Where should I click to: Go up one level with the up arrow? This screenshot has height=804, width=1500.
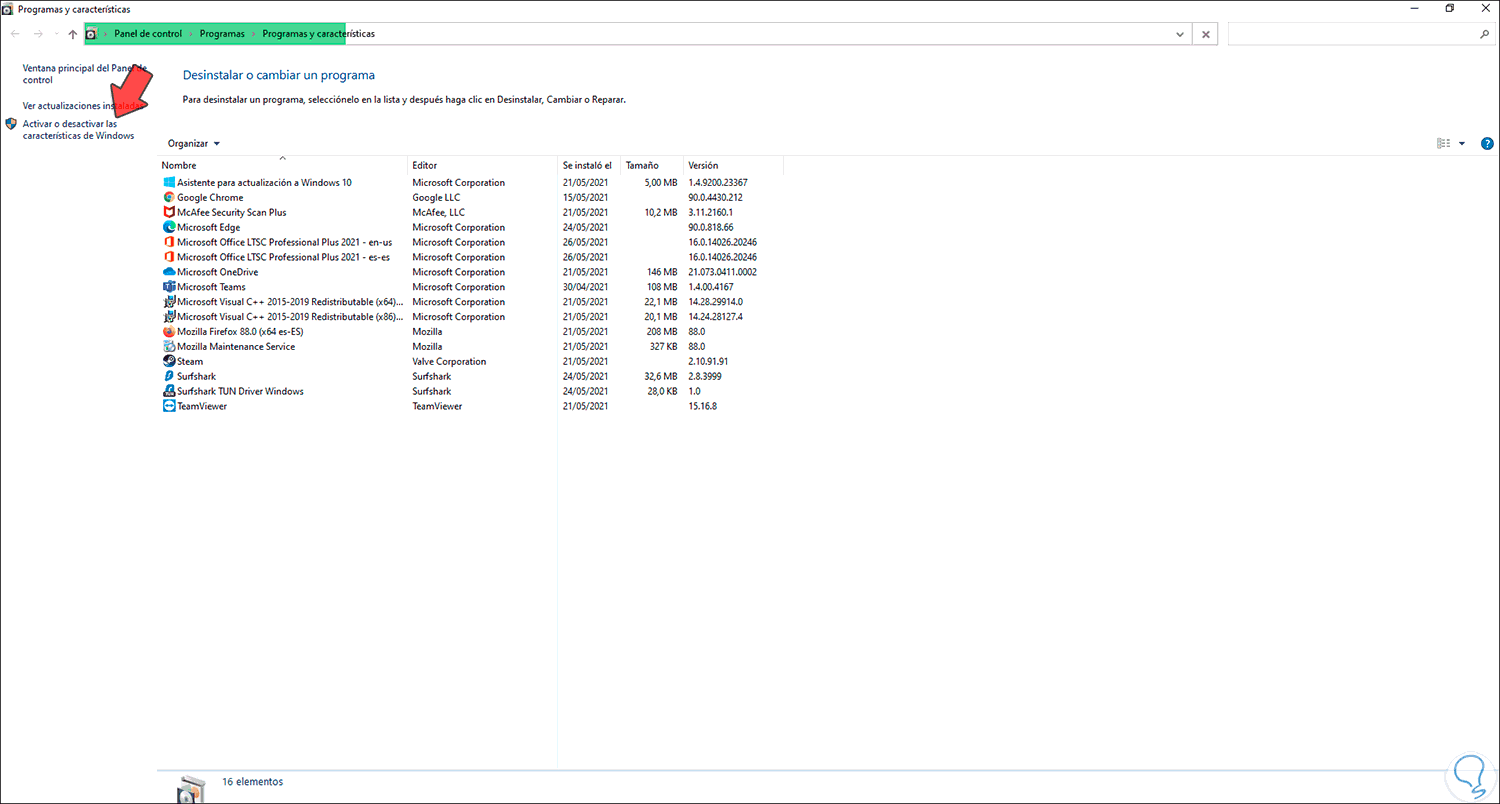73,34
